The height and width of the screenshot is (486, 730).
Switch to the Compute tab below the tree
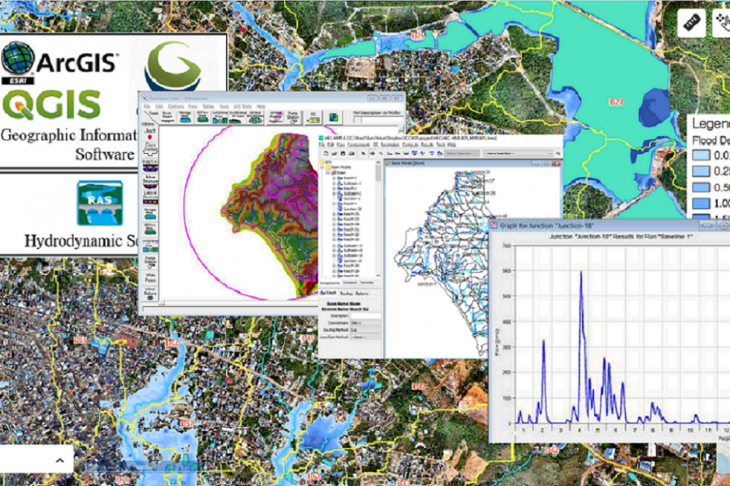coord(350,283)
